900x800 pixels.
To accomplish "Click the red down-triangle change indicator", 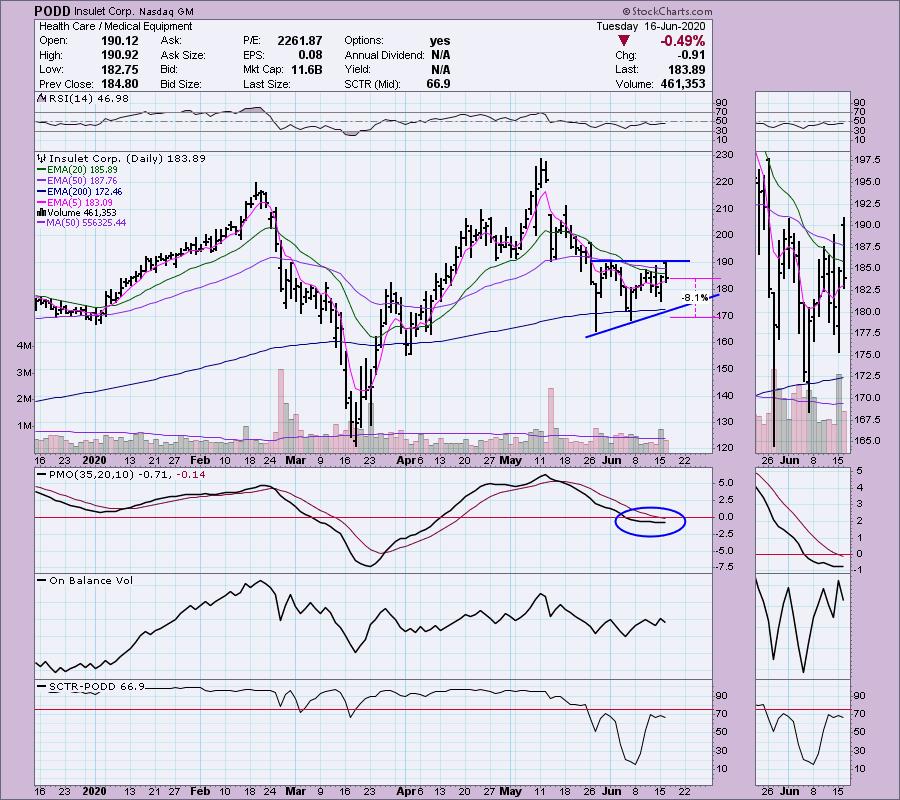I will [623, 41].
